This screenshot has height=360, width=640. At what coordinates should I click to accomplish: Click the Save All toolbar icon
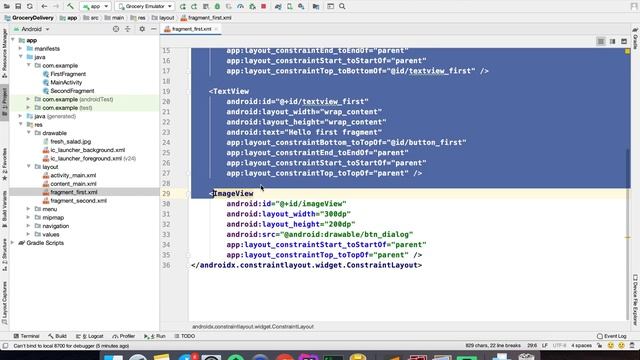(18, 7)
